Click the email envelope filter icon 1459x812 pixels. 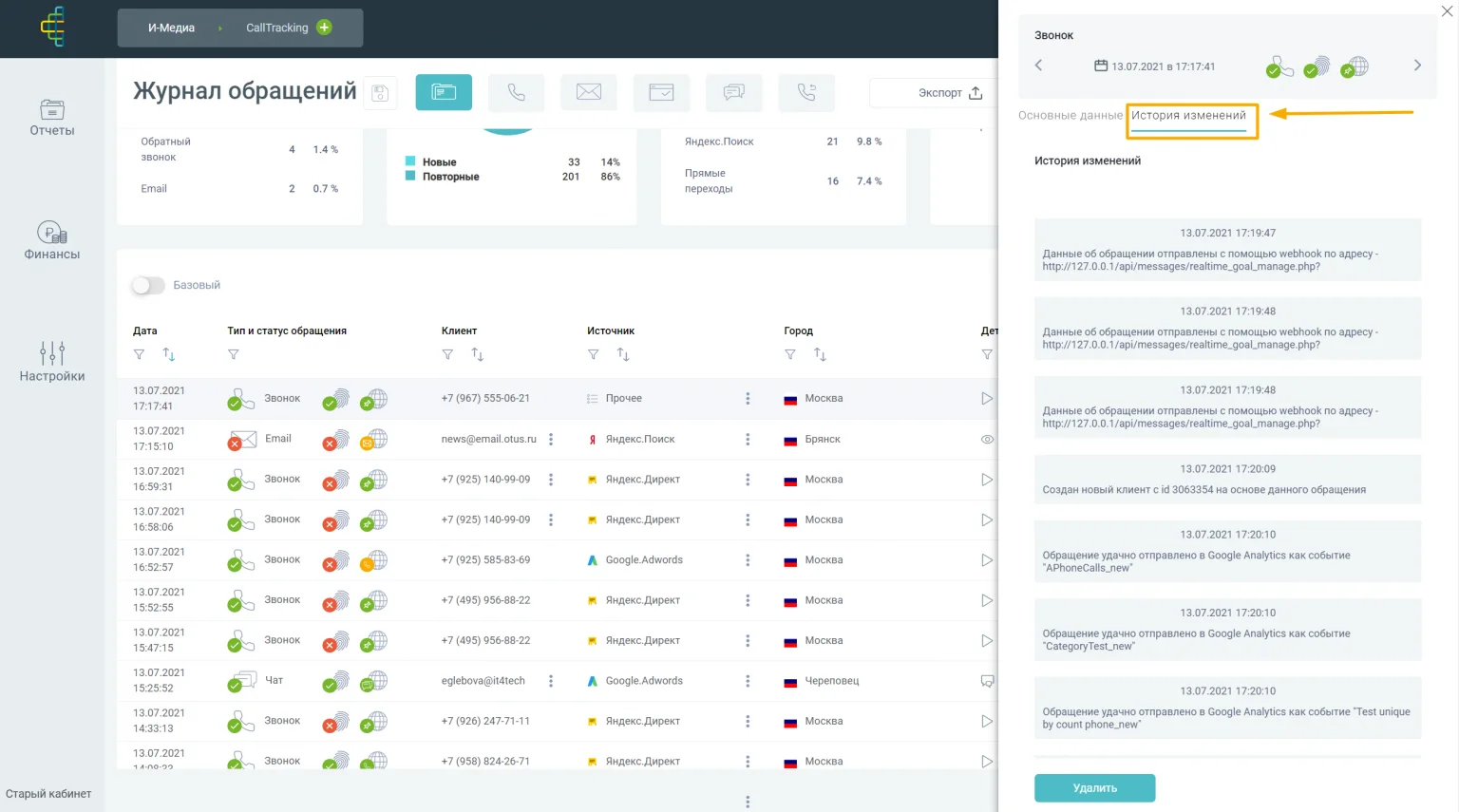[589, 92]
